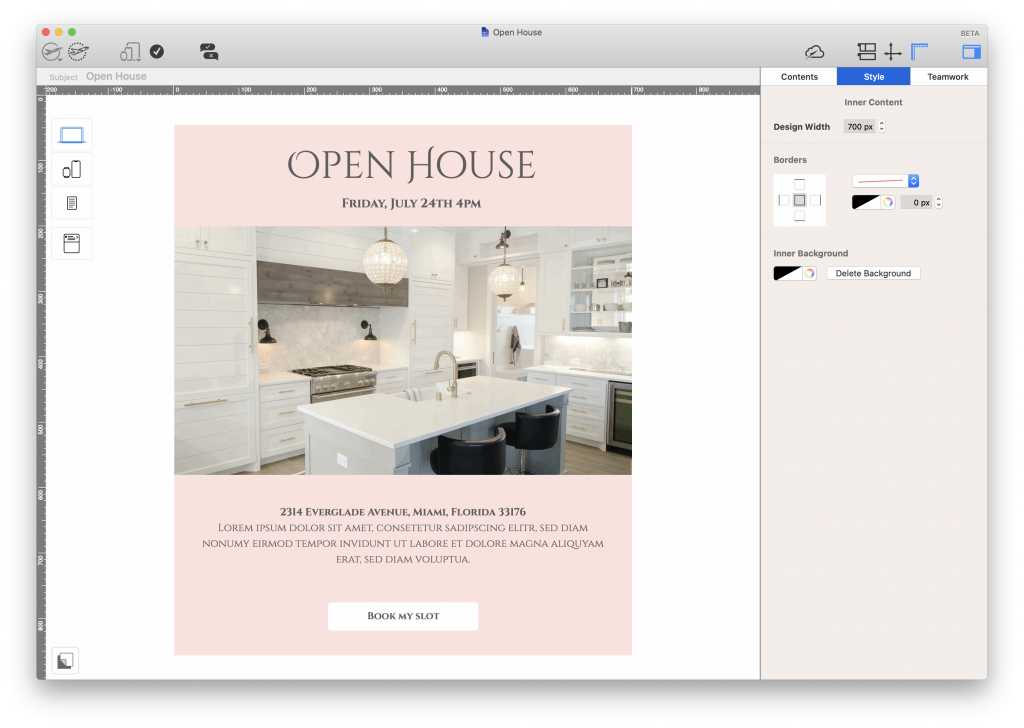Open the Inner Background color wheel
This screenshot has height=728, width=1024.
[810, 274]
